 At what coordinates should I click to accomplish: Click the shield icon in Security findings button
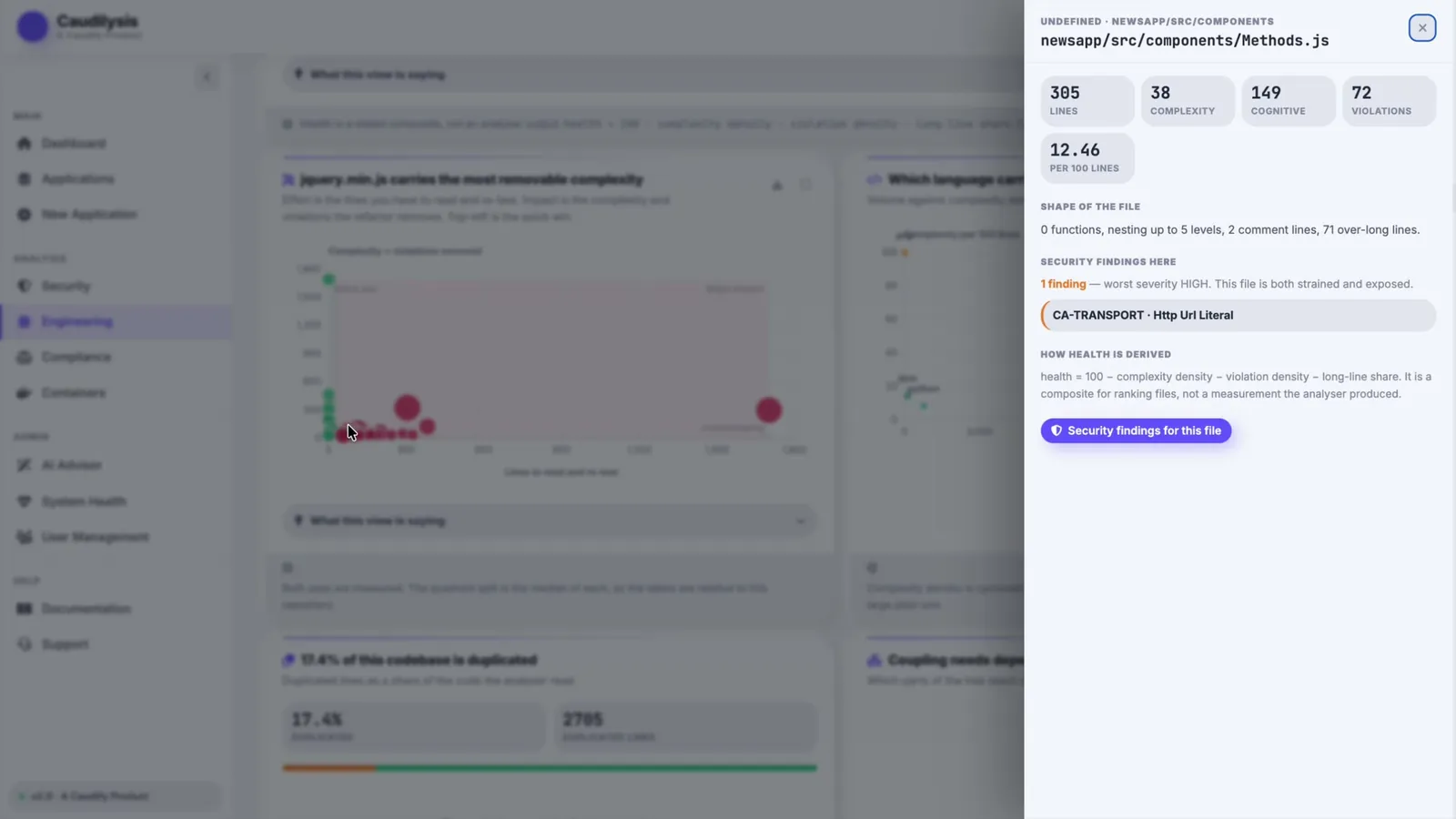tap(1057, 430)
